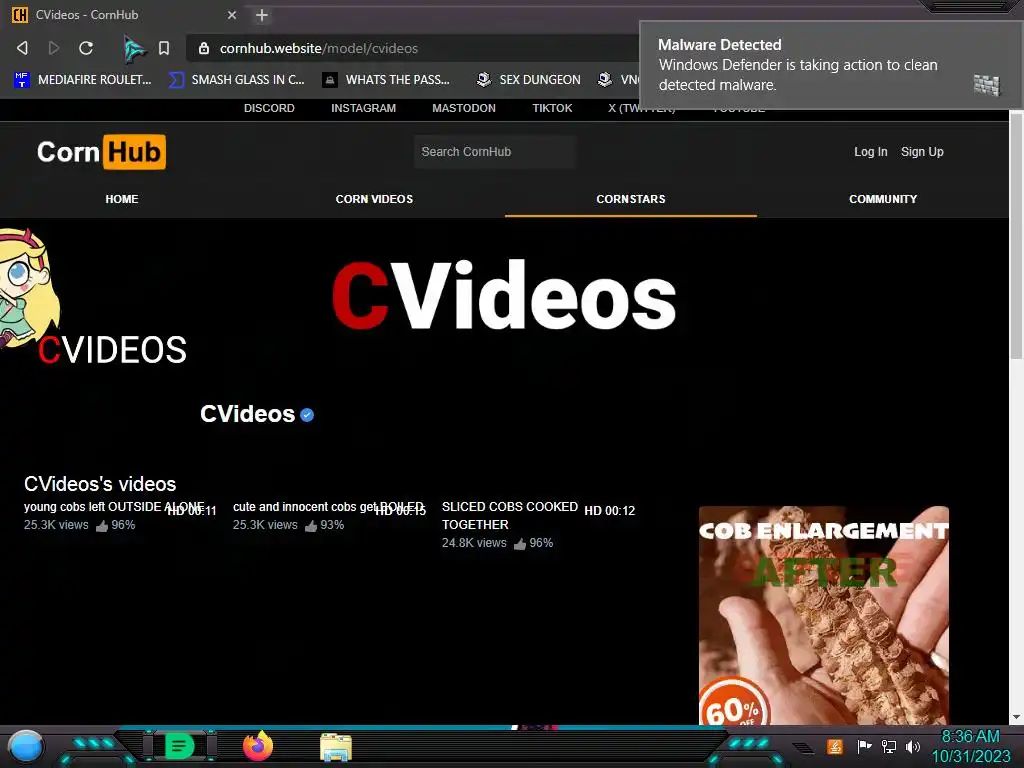
Task: Click the padlock site security icon
Action: click(204, 48)
